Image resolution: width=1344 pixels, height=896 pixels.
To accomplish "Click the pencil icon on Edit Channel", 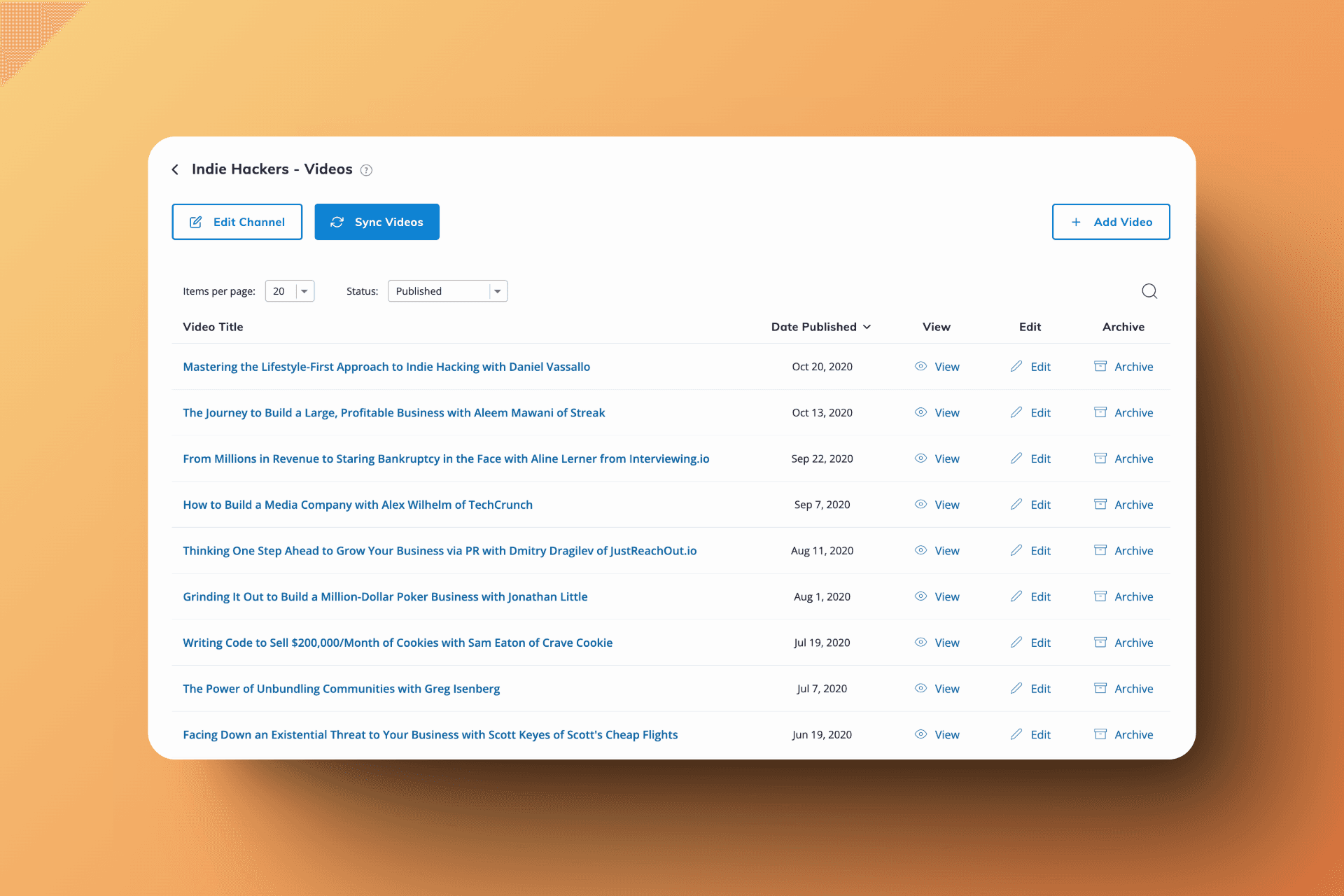I will 195,222.
